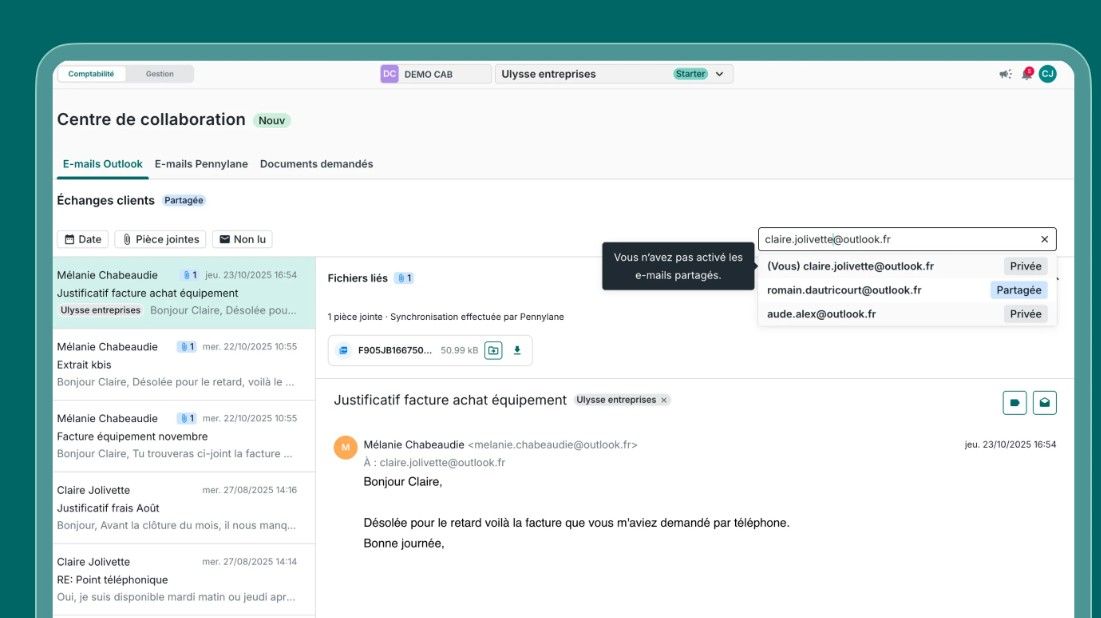Expand the Ulysse entreprises company dropdown
This screenshot has height=618, width=1101.
[x=719, y=74]
